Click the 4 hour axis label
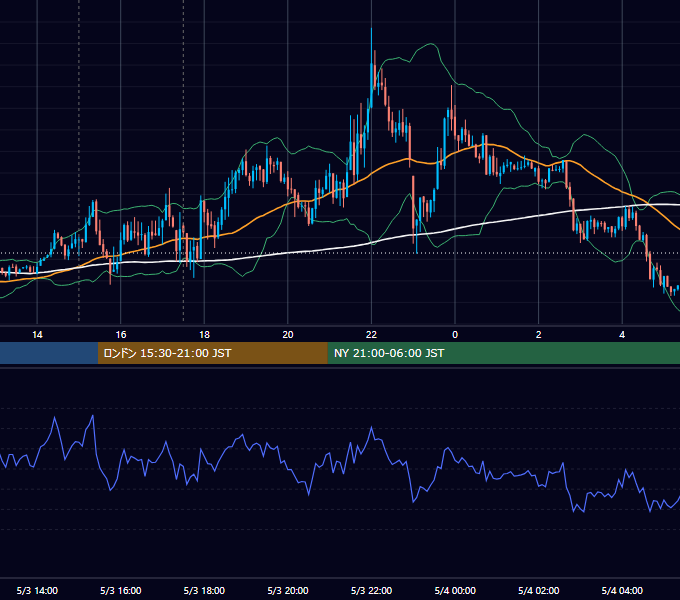 (x=622, y=335)
